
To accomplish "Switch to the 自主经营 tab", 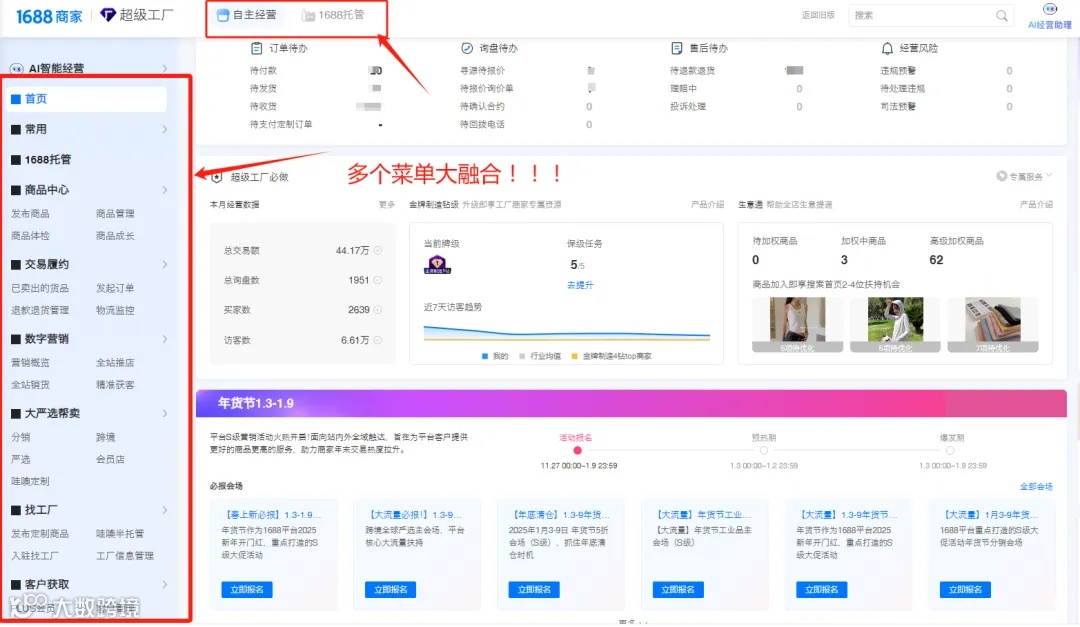I will point(247,15).
